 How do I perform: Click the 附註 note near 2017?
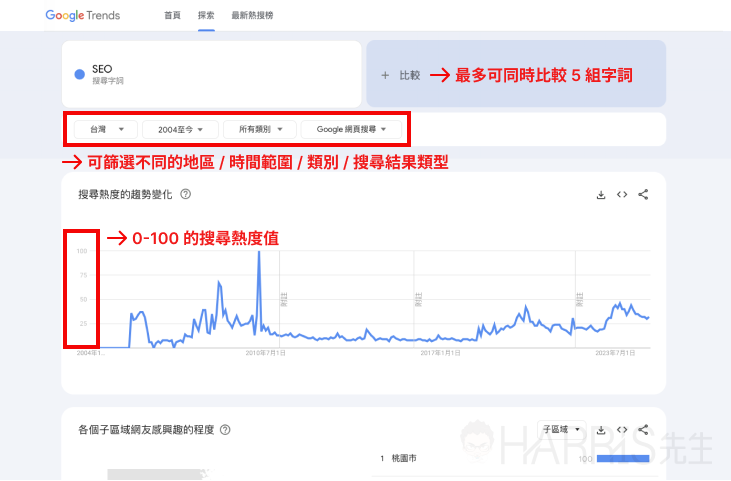[419, 299]
